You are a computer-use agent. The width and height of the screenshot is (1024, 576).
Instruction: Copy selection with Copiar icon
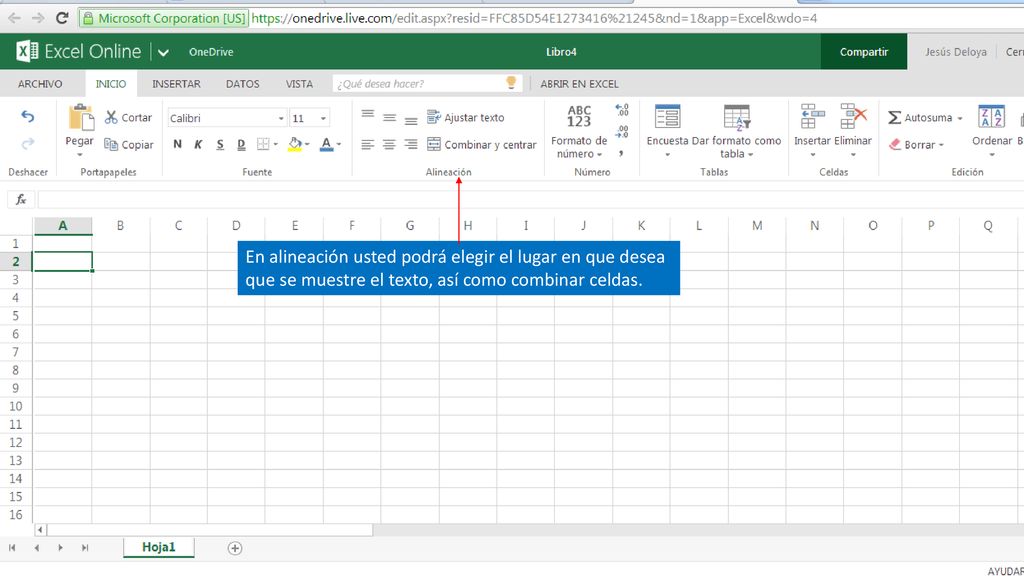129,144
